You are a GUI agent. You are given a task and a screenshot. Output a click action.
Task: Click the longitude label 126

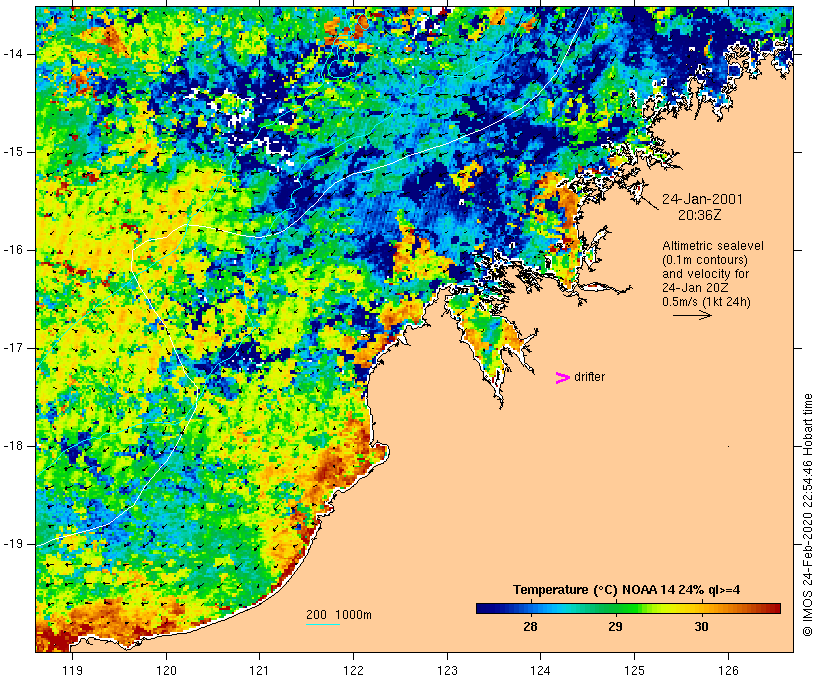728,670
